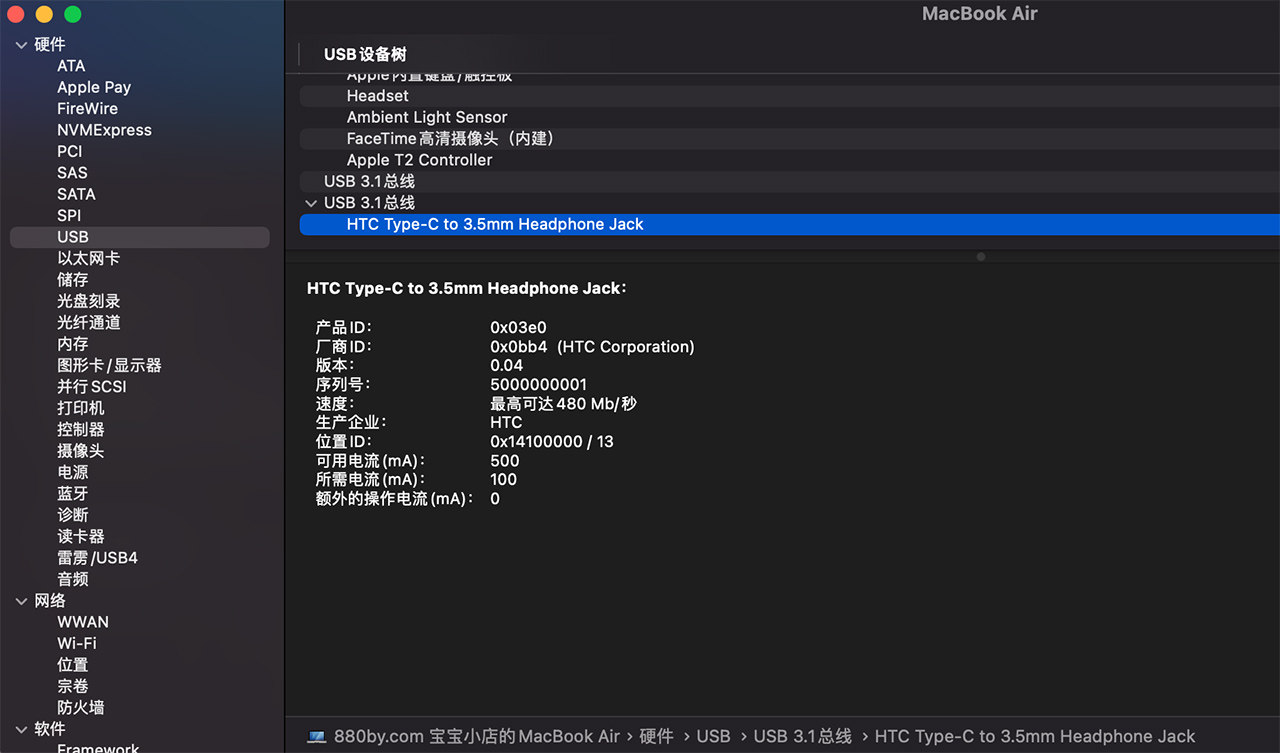Click the speed value 最高可达 480 Mb/秒
Screen dimensions: 1280x753
(563, 404)
